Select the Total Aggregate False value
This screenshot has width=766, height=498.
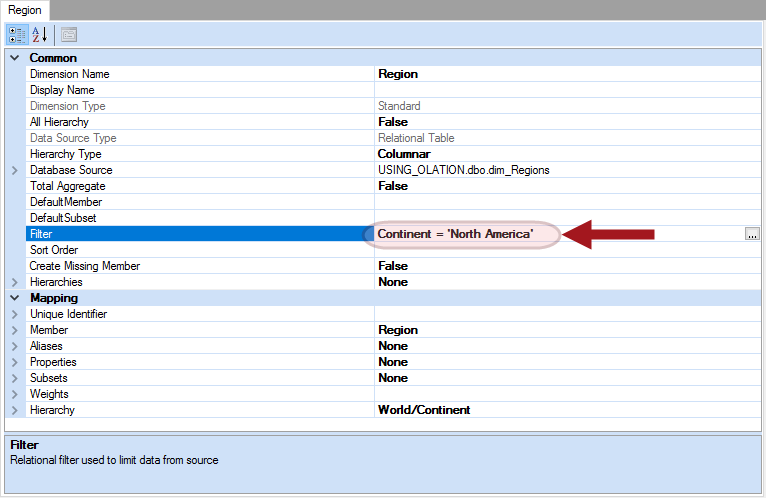pyautogui.click(x=393, y=186)
